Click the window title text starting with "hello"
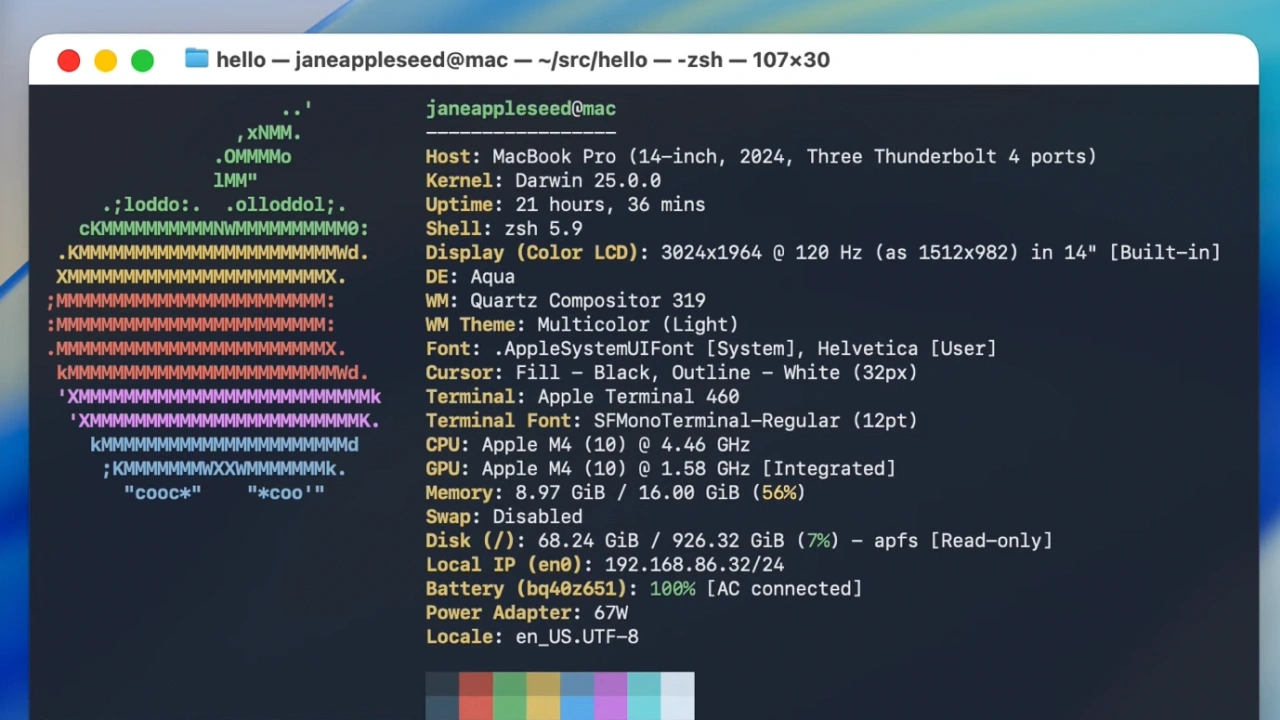The image size is (1280, 720). point(522,60)
